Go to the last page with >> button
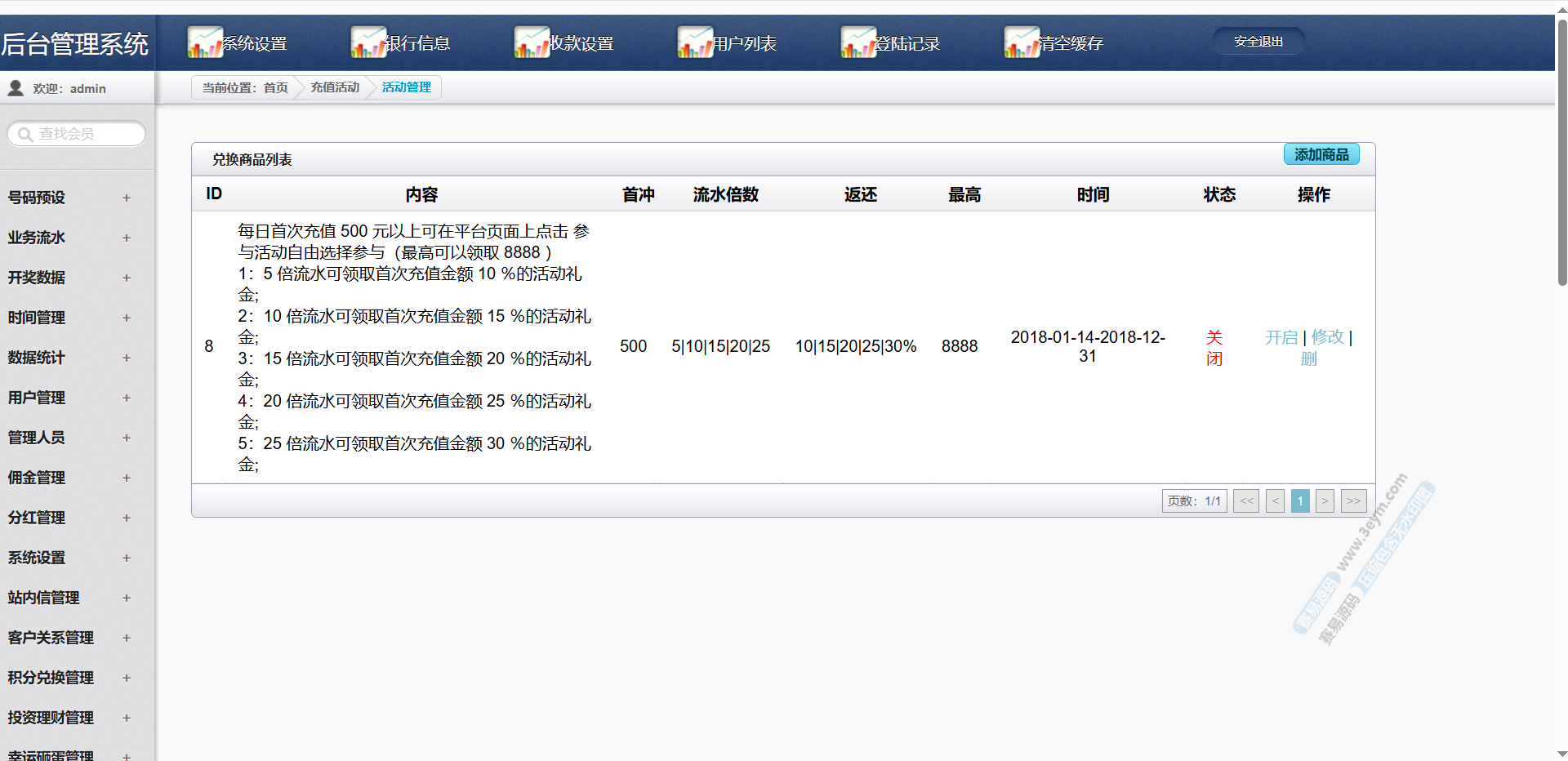This screenshot has width=1568, height=761. tap(1353, 501)
